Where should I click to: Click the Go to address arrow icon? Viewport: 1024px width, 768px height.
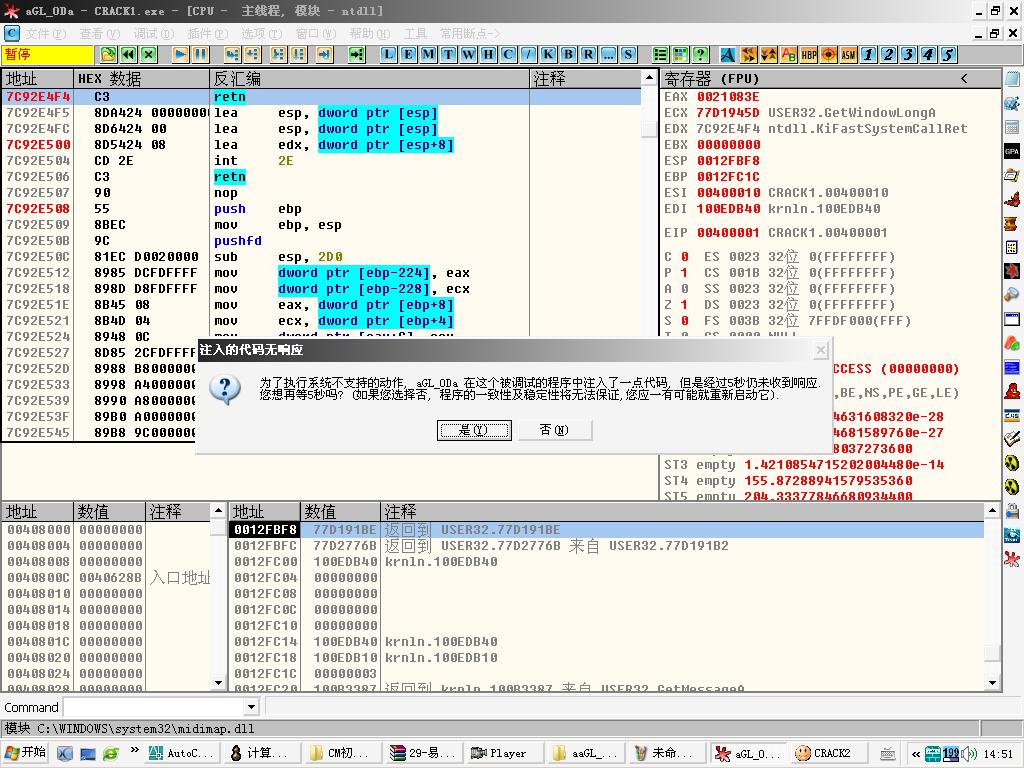point(357,54)
